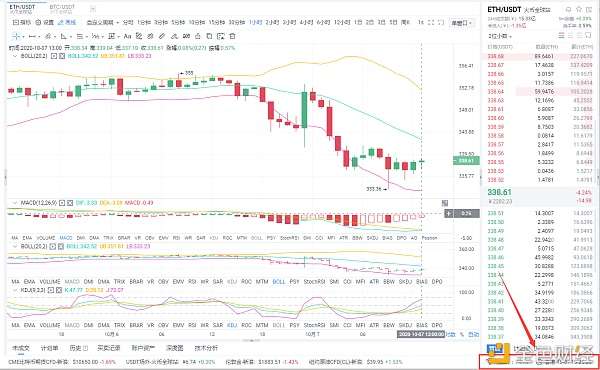This screenshot has height=370, width=600.
Task: Open the 账户资产 account assets tab
Action: (143, 348)
